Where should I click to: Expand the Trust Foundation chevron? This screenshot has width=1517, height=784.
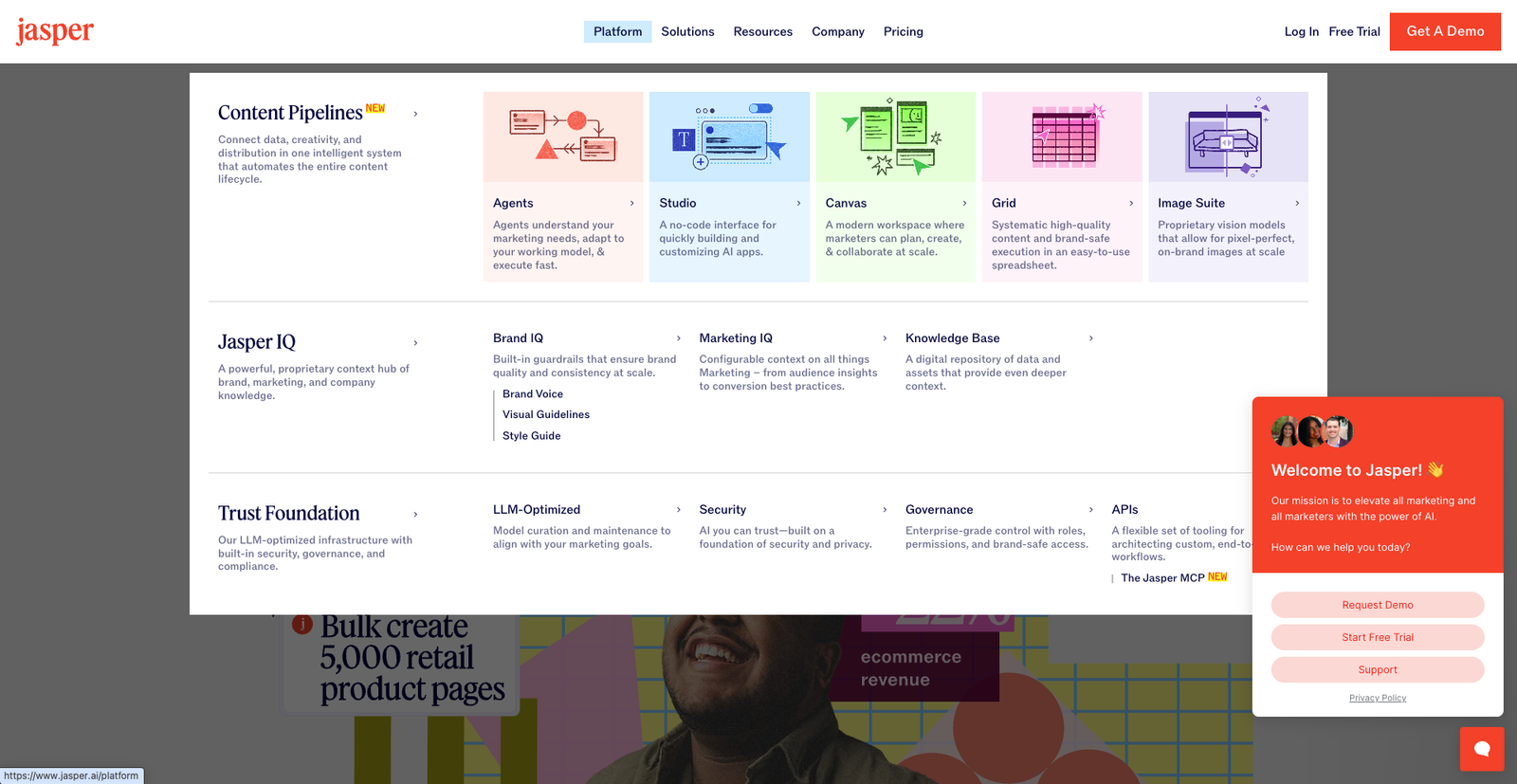click(415, 515)
